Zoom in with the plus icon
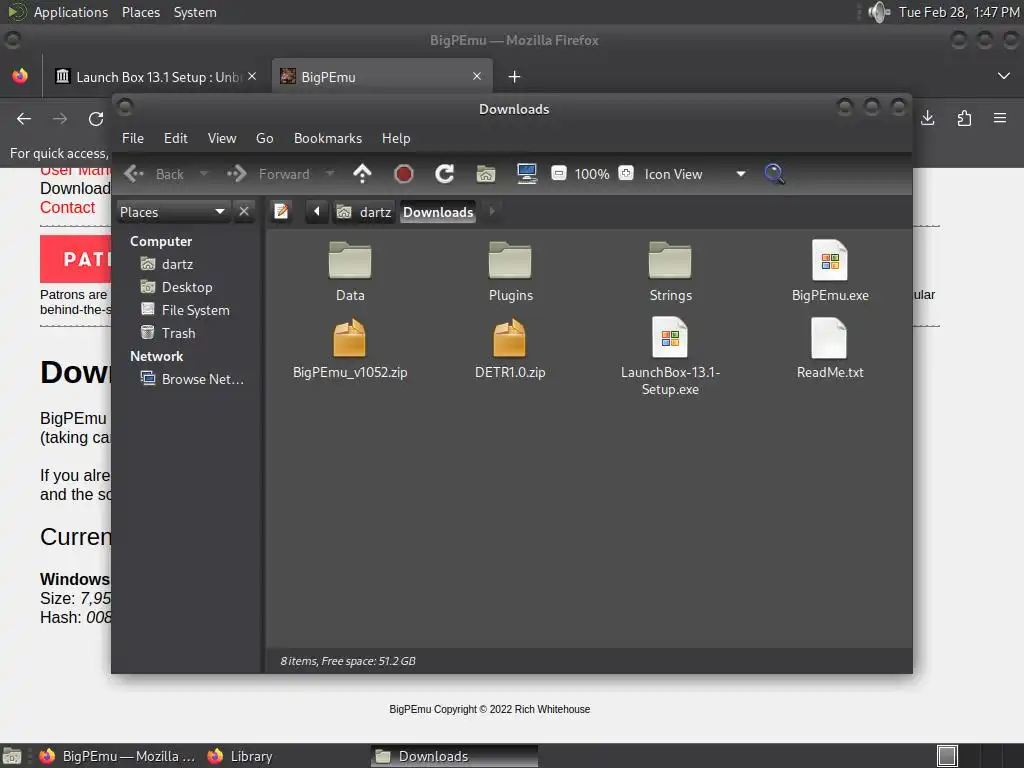The height and width of the screenshot is (768, 1024). tap(626, 173)
